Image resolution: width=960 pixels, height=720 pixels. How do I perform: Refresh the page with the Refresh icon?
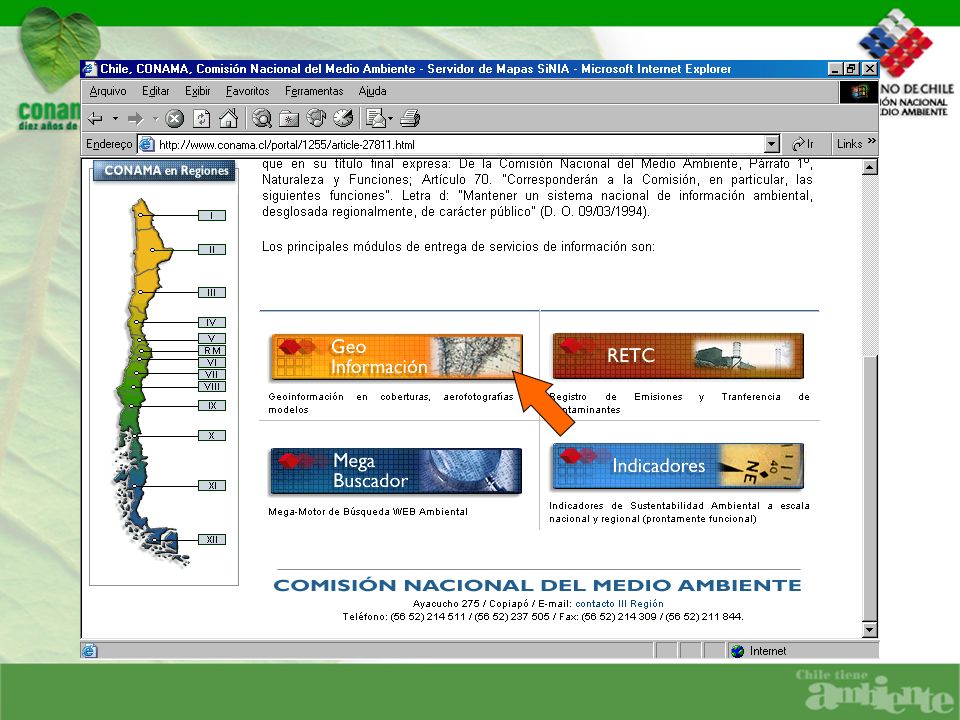[201, 118]
